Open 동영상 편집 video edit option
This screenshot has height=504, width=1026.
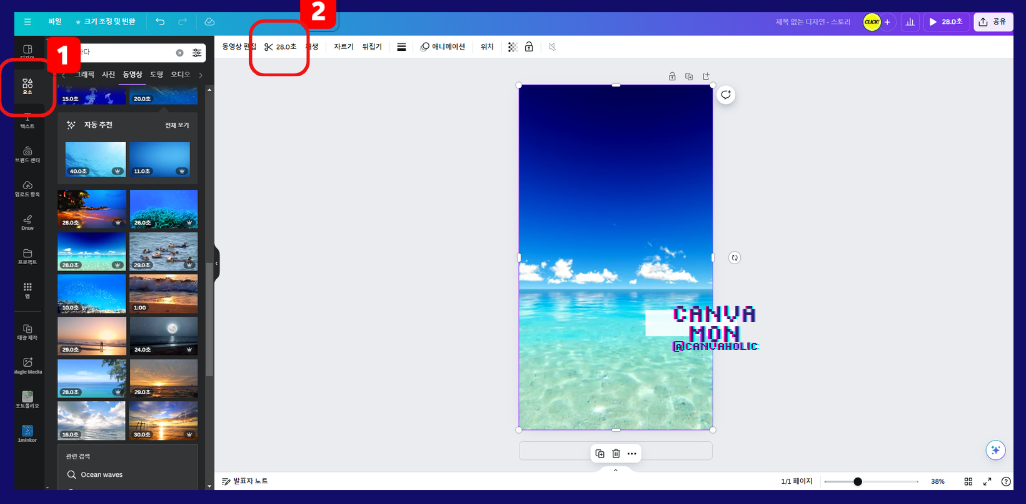click(239, 47)
